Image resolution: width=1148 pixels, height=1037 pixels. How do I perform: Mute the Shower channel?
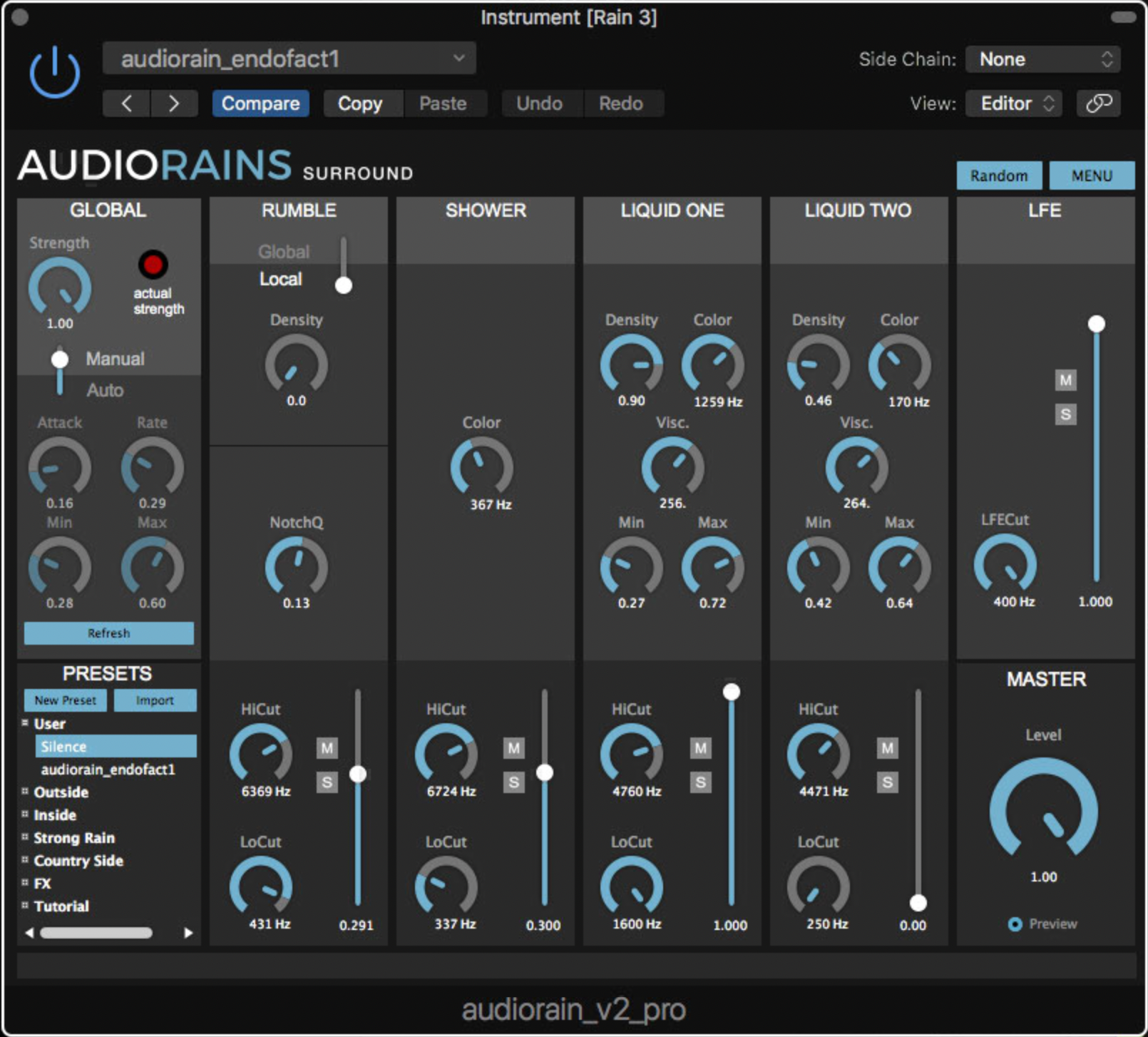(514, 748)
